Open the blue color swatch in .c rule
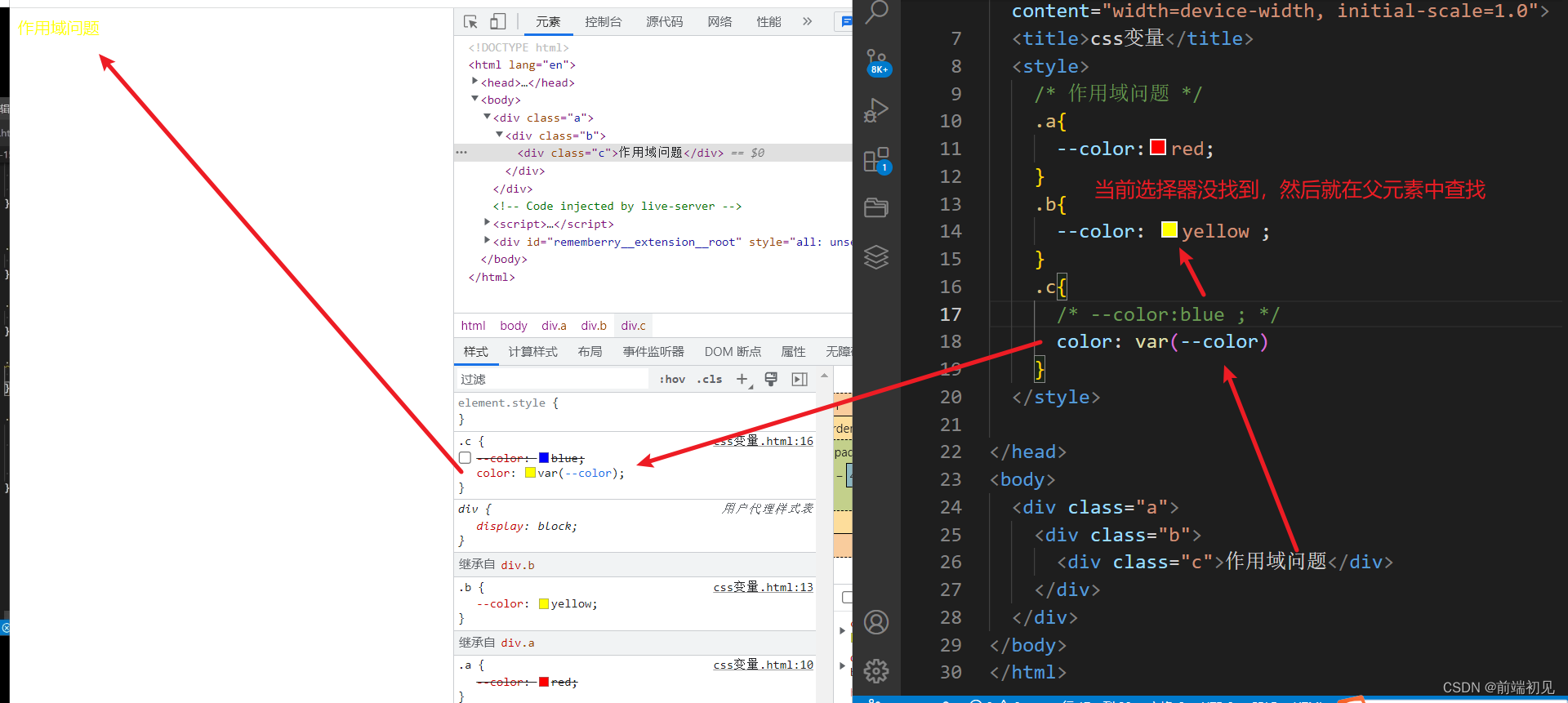Screen dimensions: 1568x703 click(x=544, y=458)
